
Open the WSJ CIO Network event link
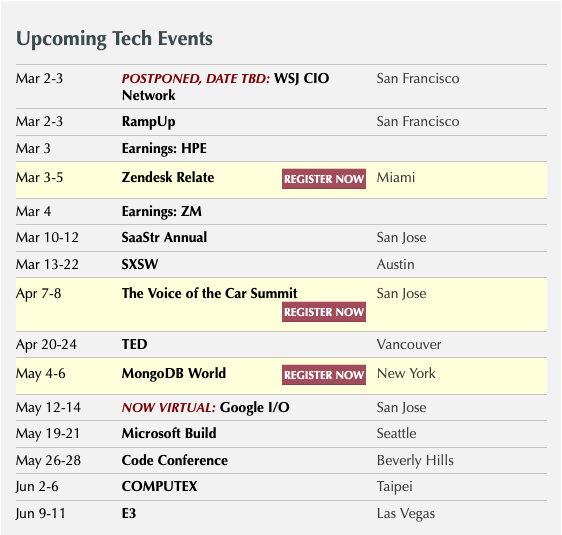(225, 87)
